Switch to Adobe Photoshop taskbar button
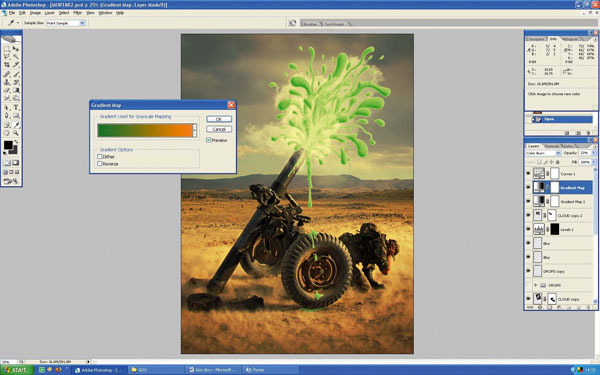This screenshot has width=600, height=375. click(x=99, y=370)
